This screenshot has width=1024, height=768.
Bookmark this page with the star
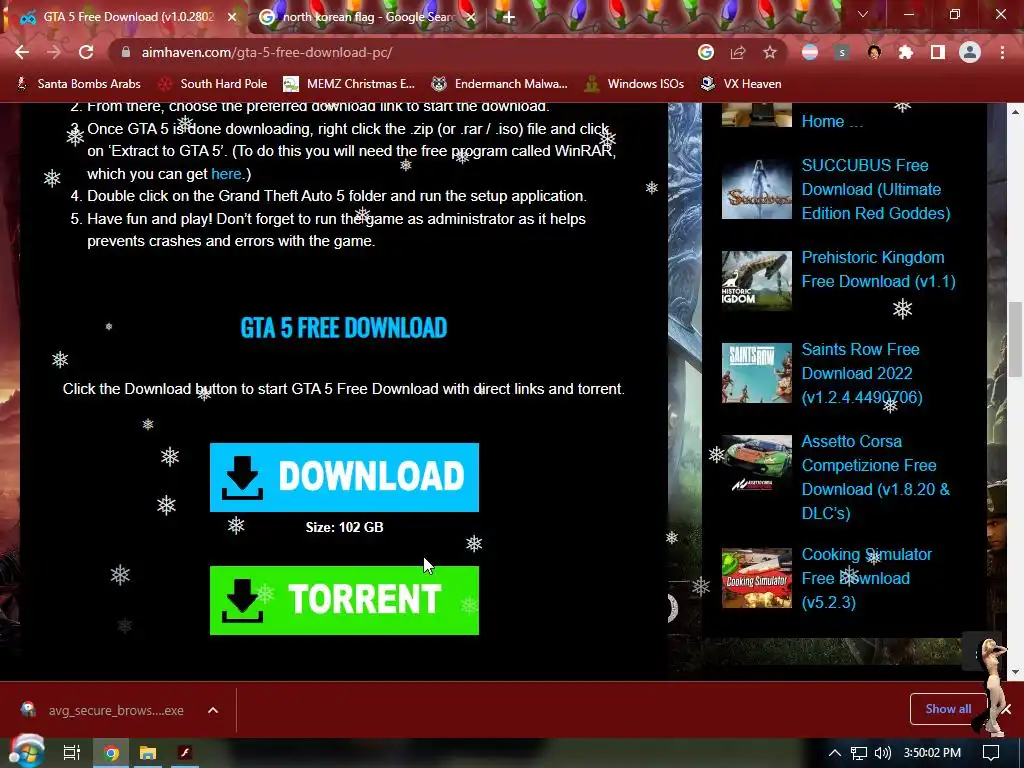pos(770,52)
